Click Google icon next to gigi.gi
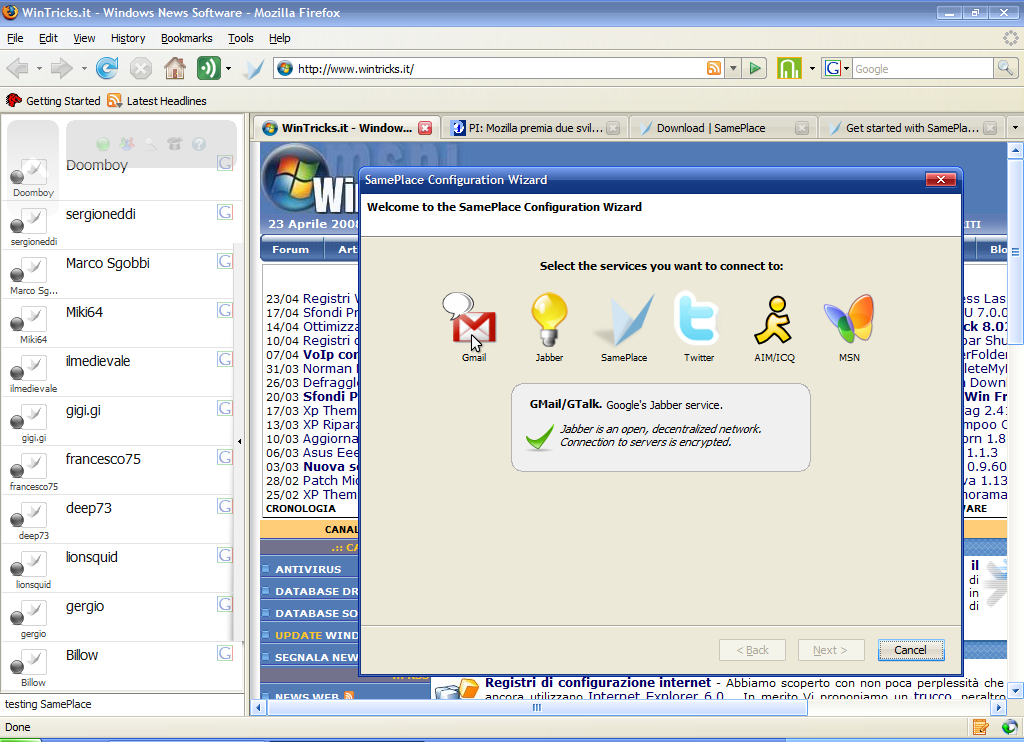The width and height of the screenshot is (1024, 742). coord(225,408)
